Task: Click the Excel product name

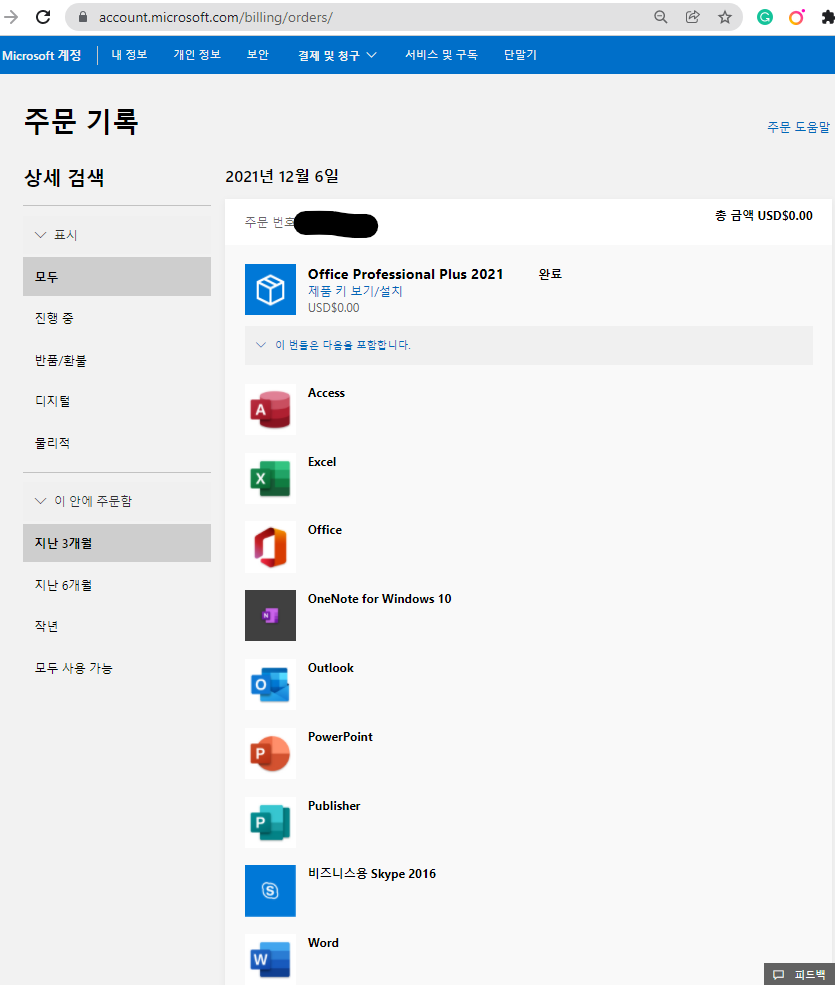Action: [322, 462]
